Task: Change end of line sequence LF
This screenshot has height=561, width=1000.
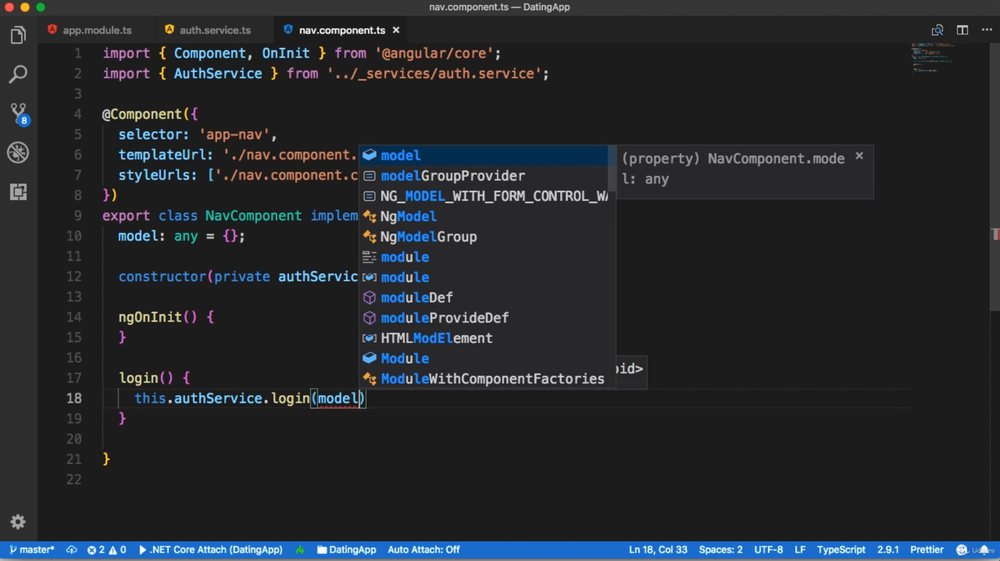Action: (x=800, y=550)
